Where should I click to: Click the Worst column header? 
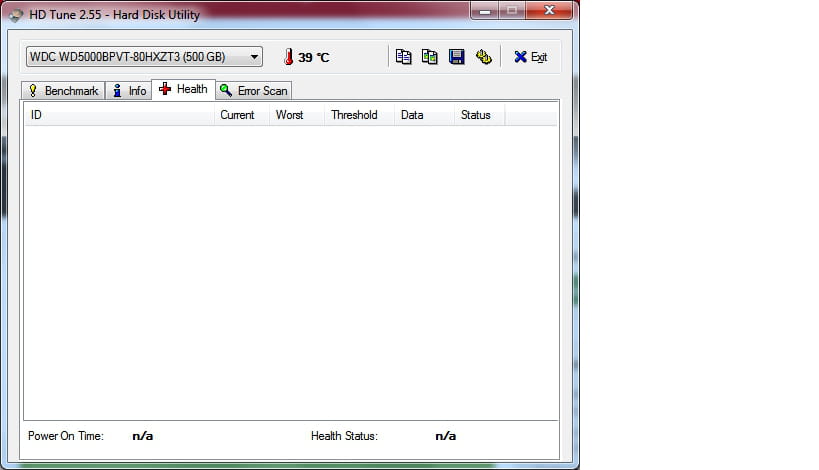click(297, 115)
